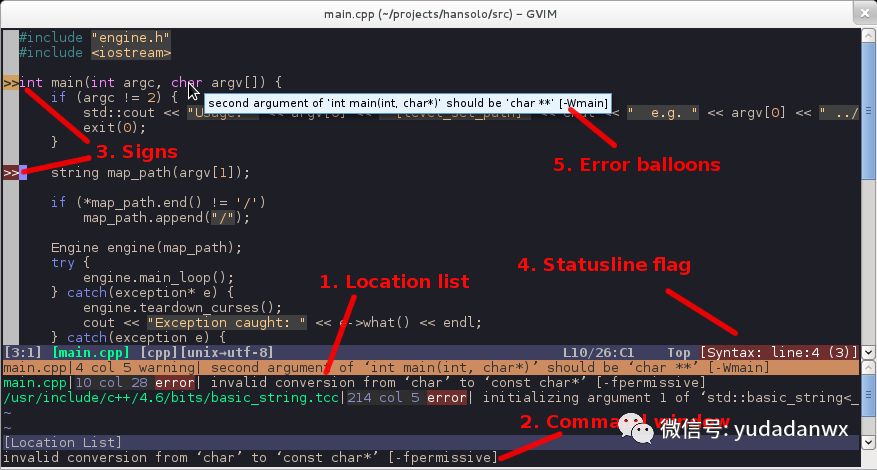
Task: Click '[Syntax: line:4 (3)]' statusline flag
Action: (x=779, y=352)
